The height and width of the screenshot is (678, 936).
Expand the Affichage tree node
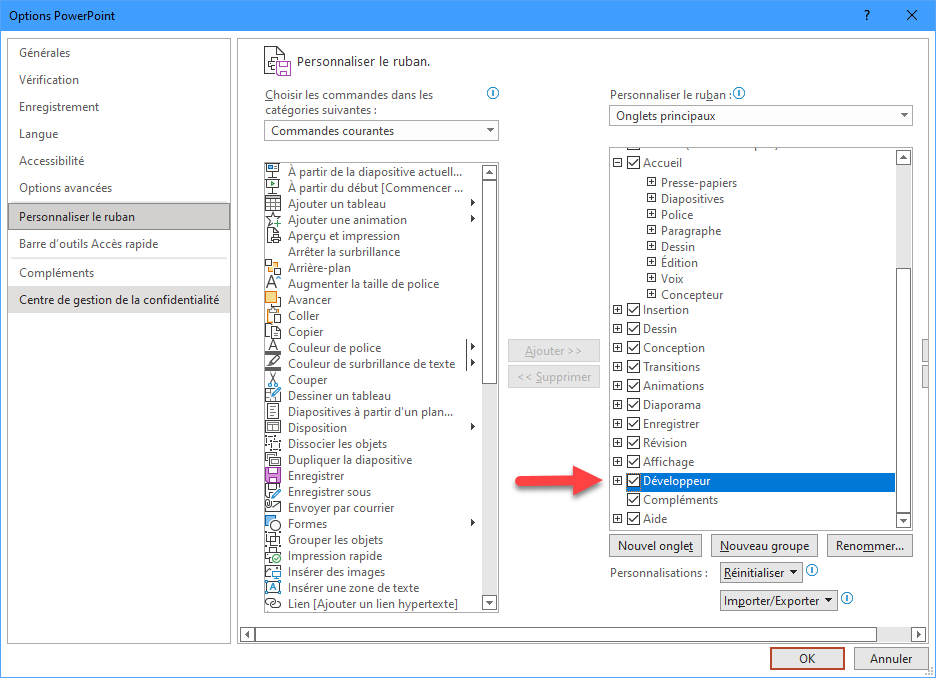tap(617, 461)
